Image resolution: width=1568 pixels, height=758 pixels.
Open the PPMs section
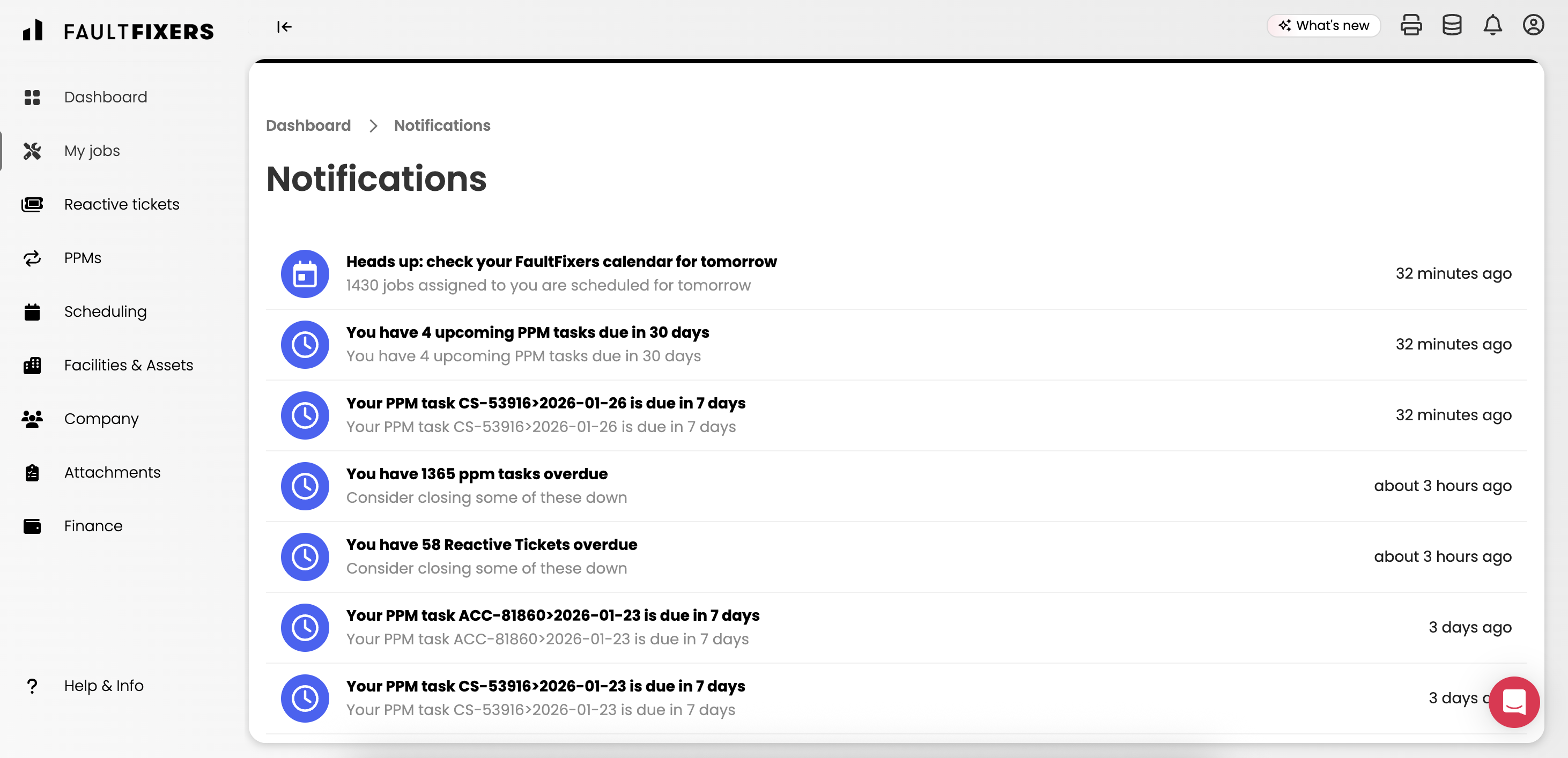82,258
